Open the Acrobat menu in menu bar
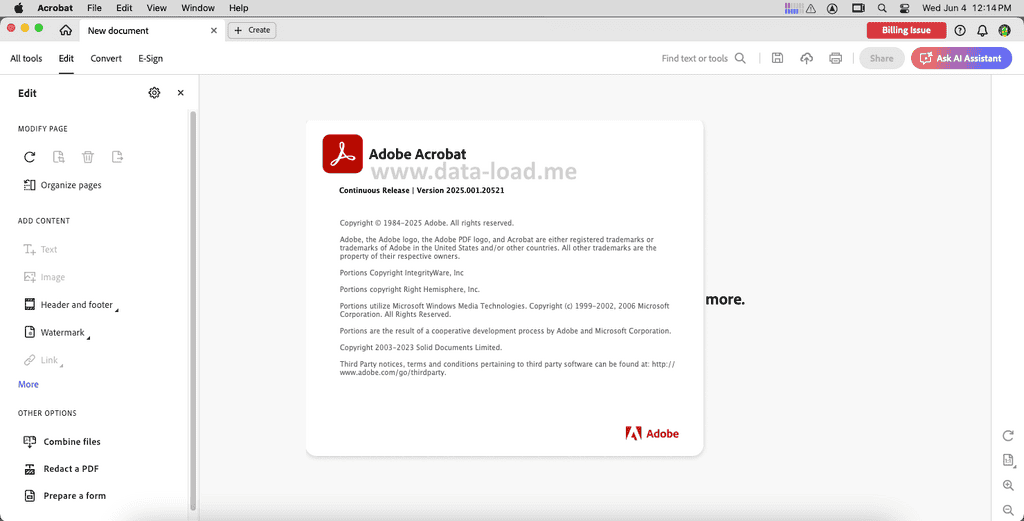 55,8
